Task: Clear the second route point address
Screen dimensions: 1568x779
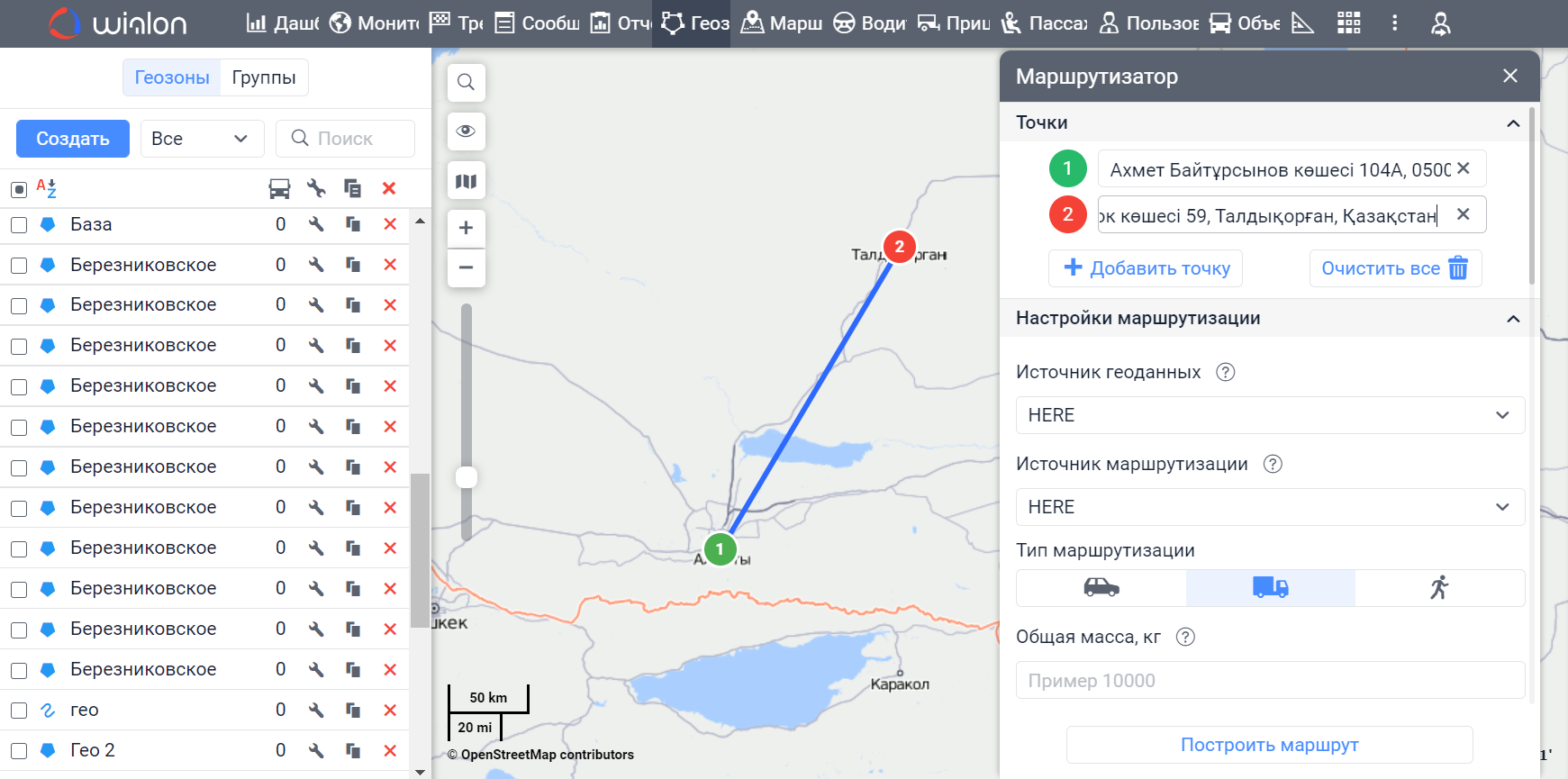Action: [1464, 214]
